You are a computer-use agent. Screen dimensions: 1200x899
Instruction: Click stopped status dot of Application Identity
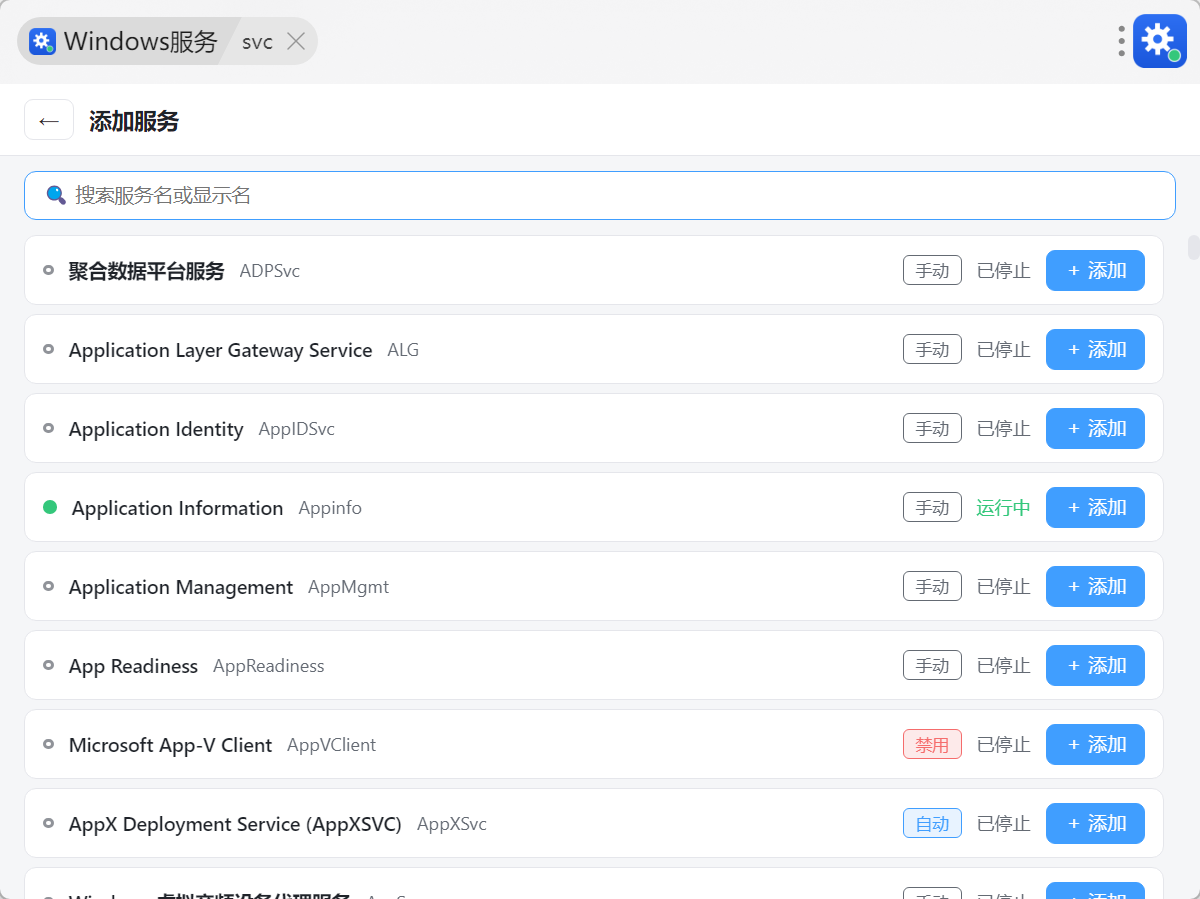tap(48, 428)
